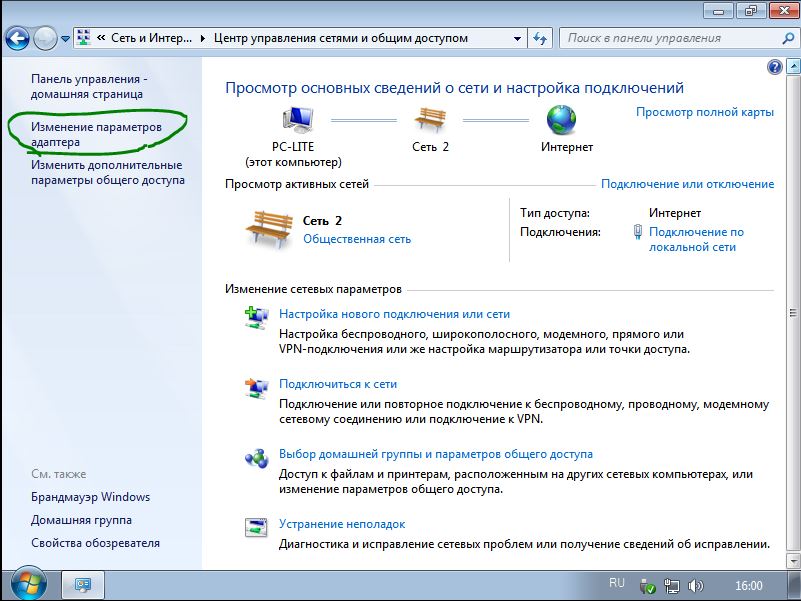Viewport: 801px width, 601px height.
Task: Open the address bar history dropdown
Action: [517, 38]
